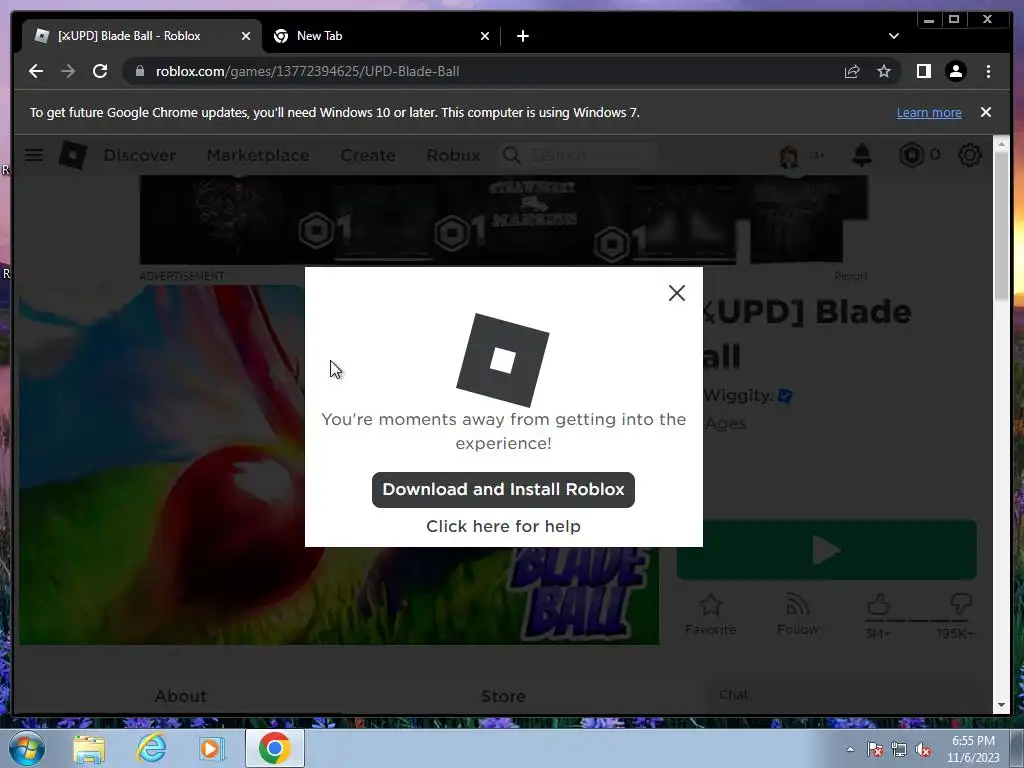The image size is (1024, 768).
Task: Open the Create page
Action: [x=368, y=155]
